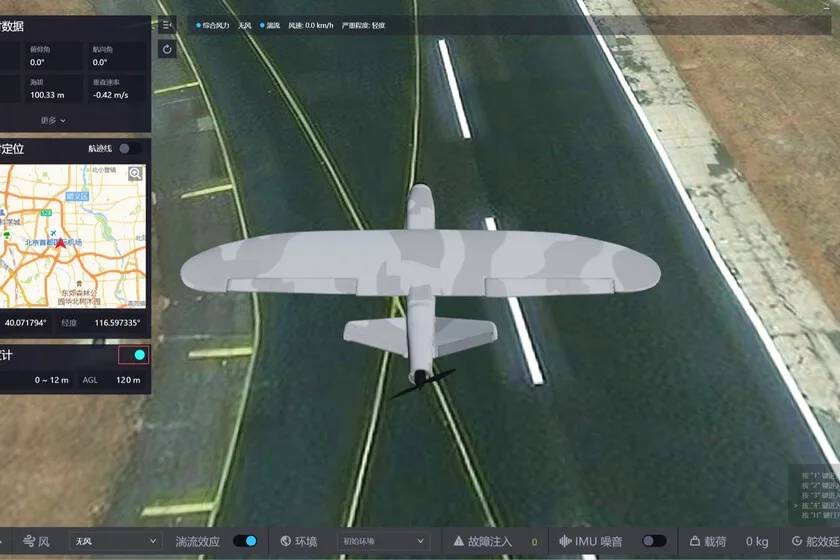
Task: Click the 湍流 status item in top bar
Action: [270, 25]
